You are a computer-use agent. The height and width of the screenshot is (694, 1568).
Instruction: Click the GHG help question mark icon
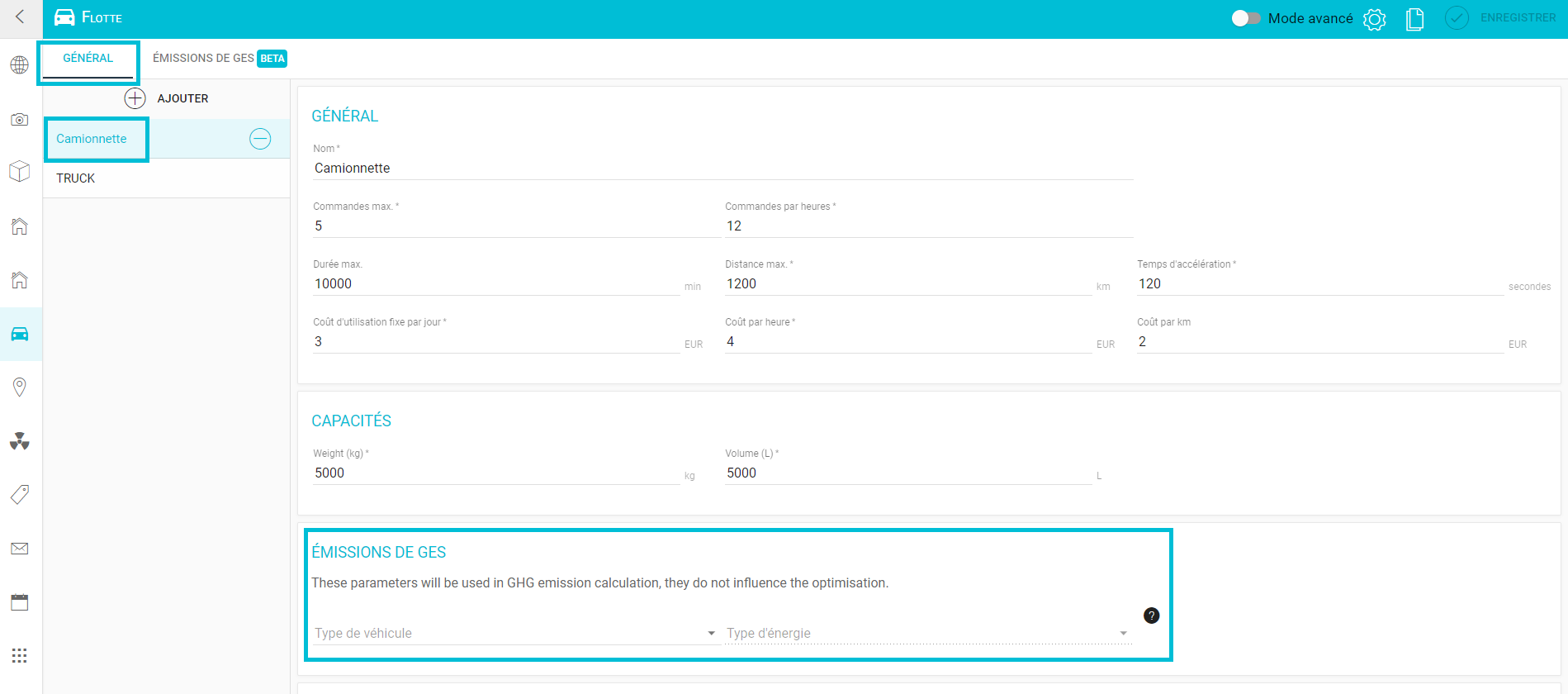tap(1152, 616)
